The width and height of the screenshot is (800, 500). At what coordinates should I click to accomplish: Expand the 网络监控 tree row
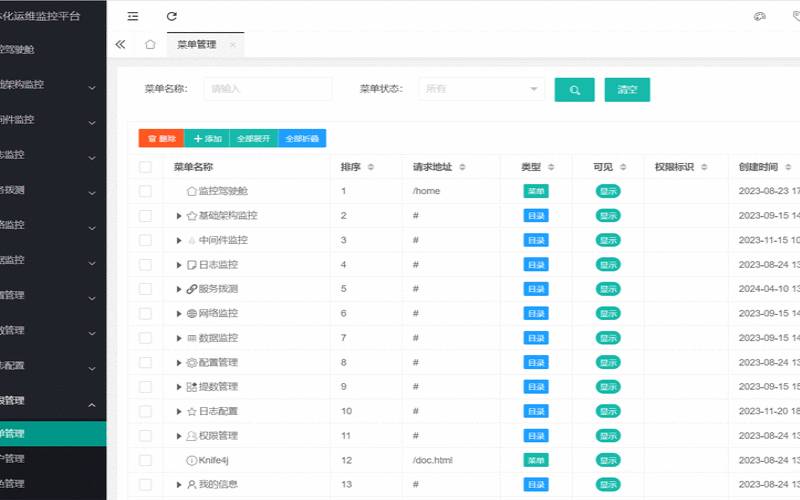(x=179, y=314)
